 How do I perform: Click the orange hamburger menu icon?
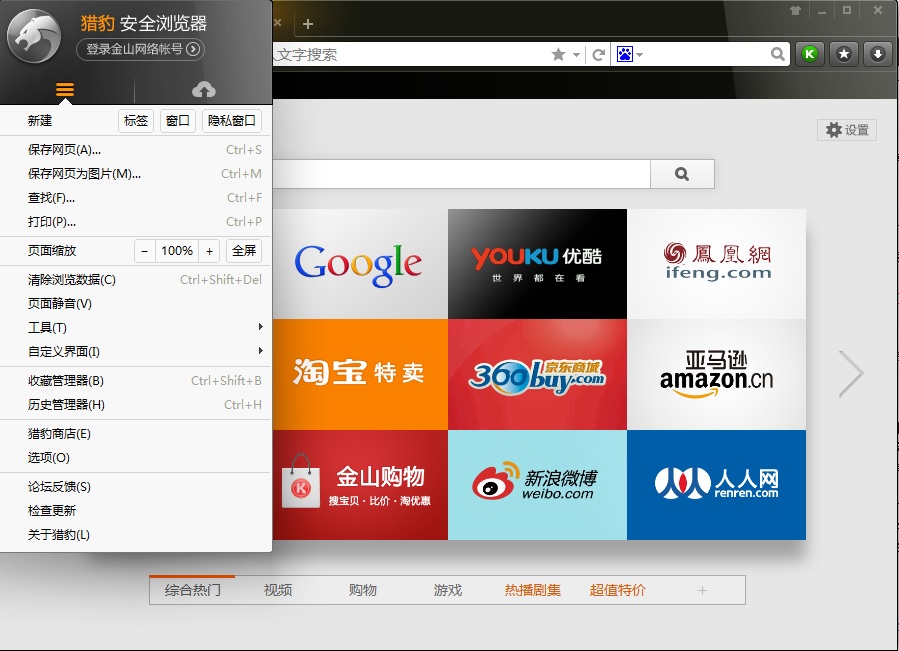click(65, 91)
